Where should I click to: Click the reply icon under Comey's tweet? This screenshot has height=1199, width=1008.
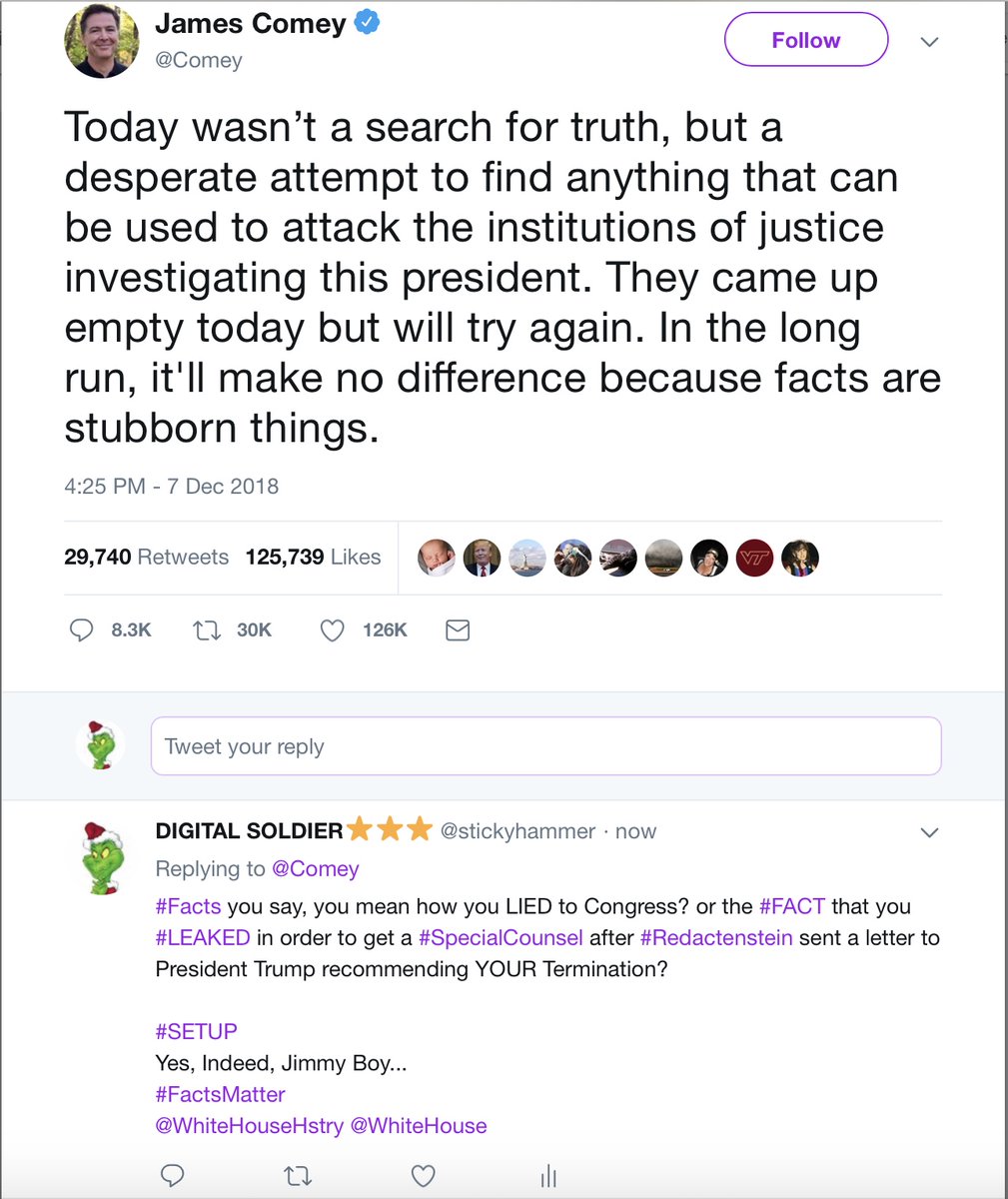pyautogui.click(x=81, y=630)
